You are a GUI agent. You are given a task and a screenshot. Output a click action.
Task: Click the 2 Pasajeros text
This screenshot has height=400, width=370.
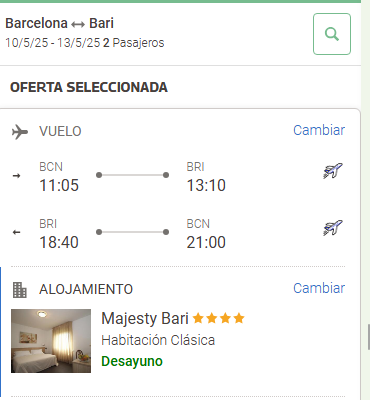[133, 43]
